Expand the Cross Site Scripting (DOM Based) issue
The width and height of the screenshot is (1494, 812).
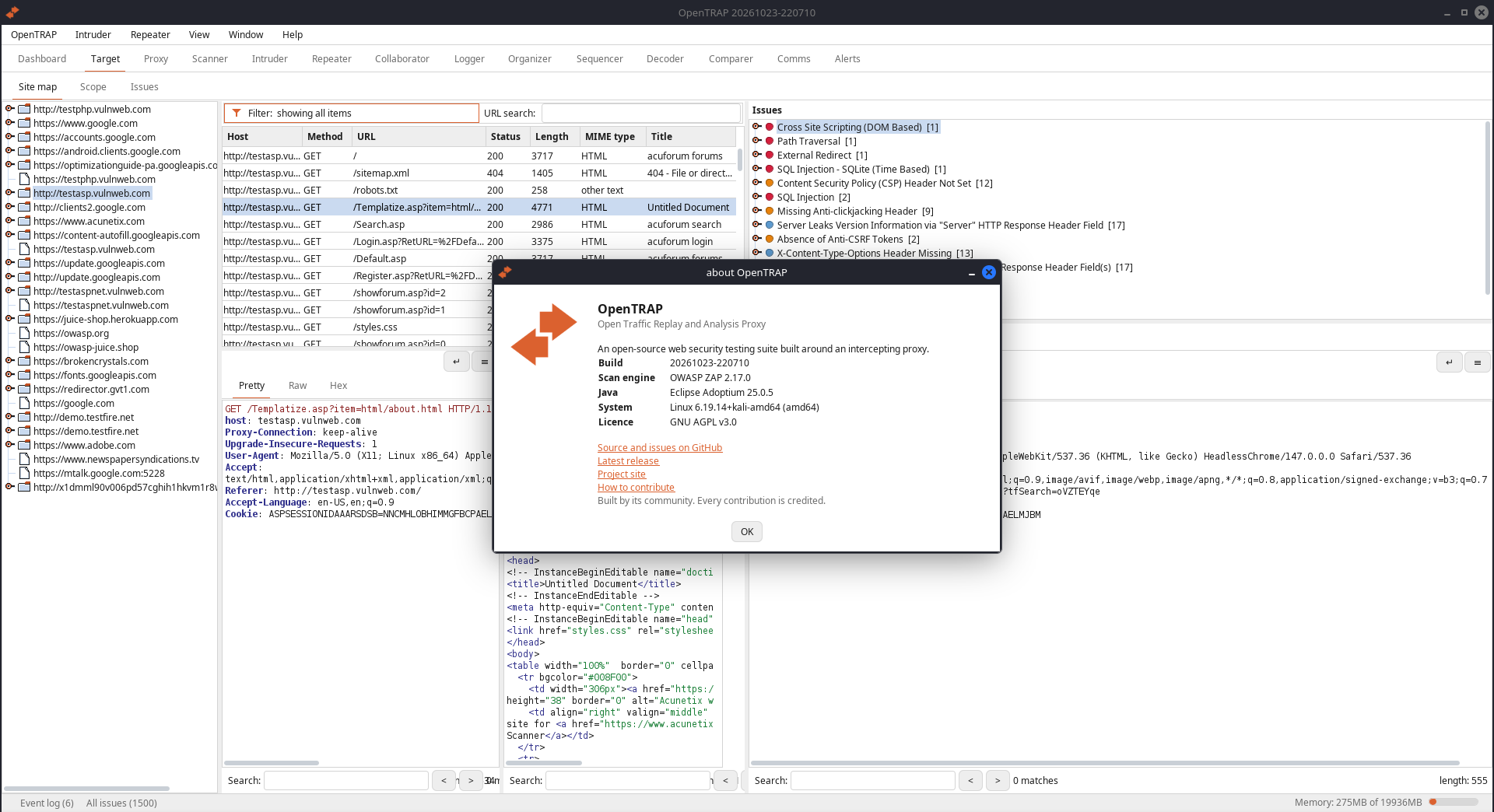click(x=756, y=127)
